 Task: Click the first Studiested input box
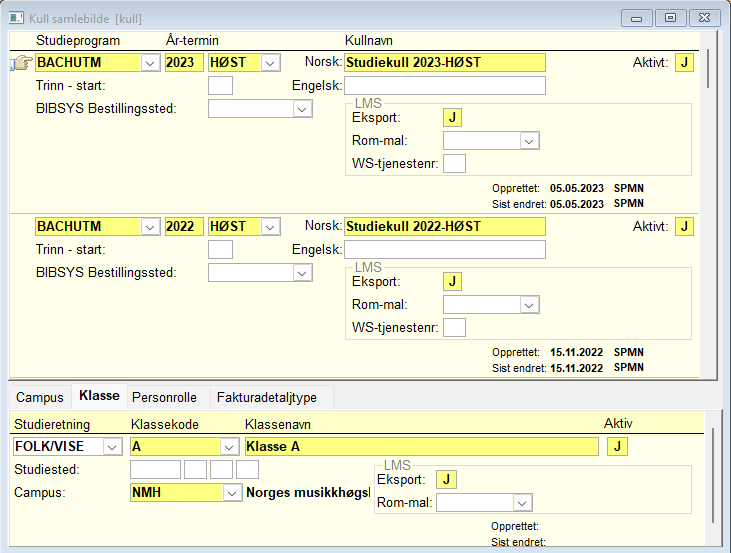point(155,470)
